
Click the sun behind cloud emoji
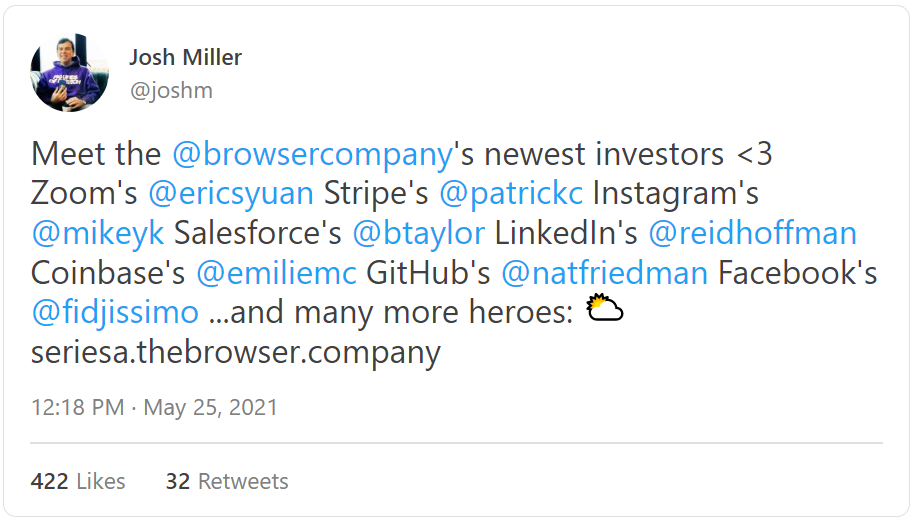pos(604,310)
